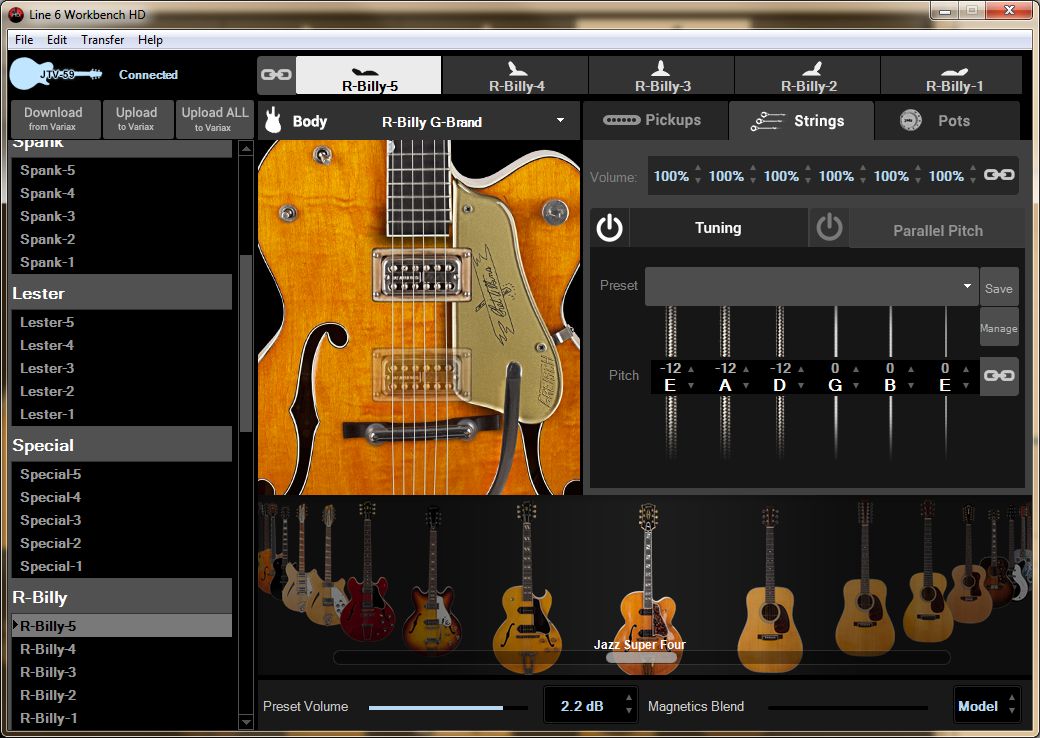Toggle the Tuning power button
Viewport: 1040px width, 738px height.
click(610, 229)
